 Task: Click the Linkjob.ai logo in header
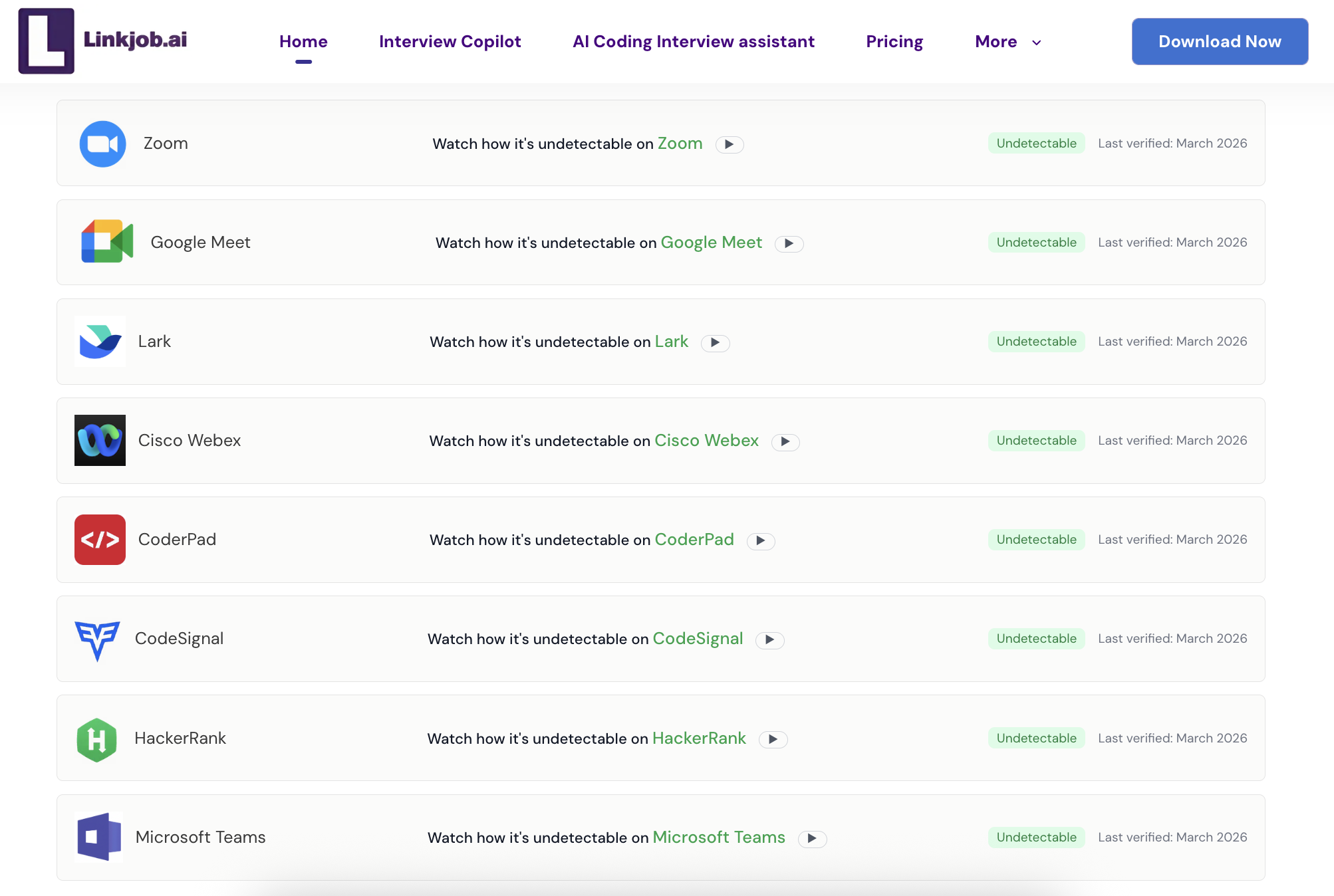point(103,41)
